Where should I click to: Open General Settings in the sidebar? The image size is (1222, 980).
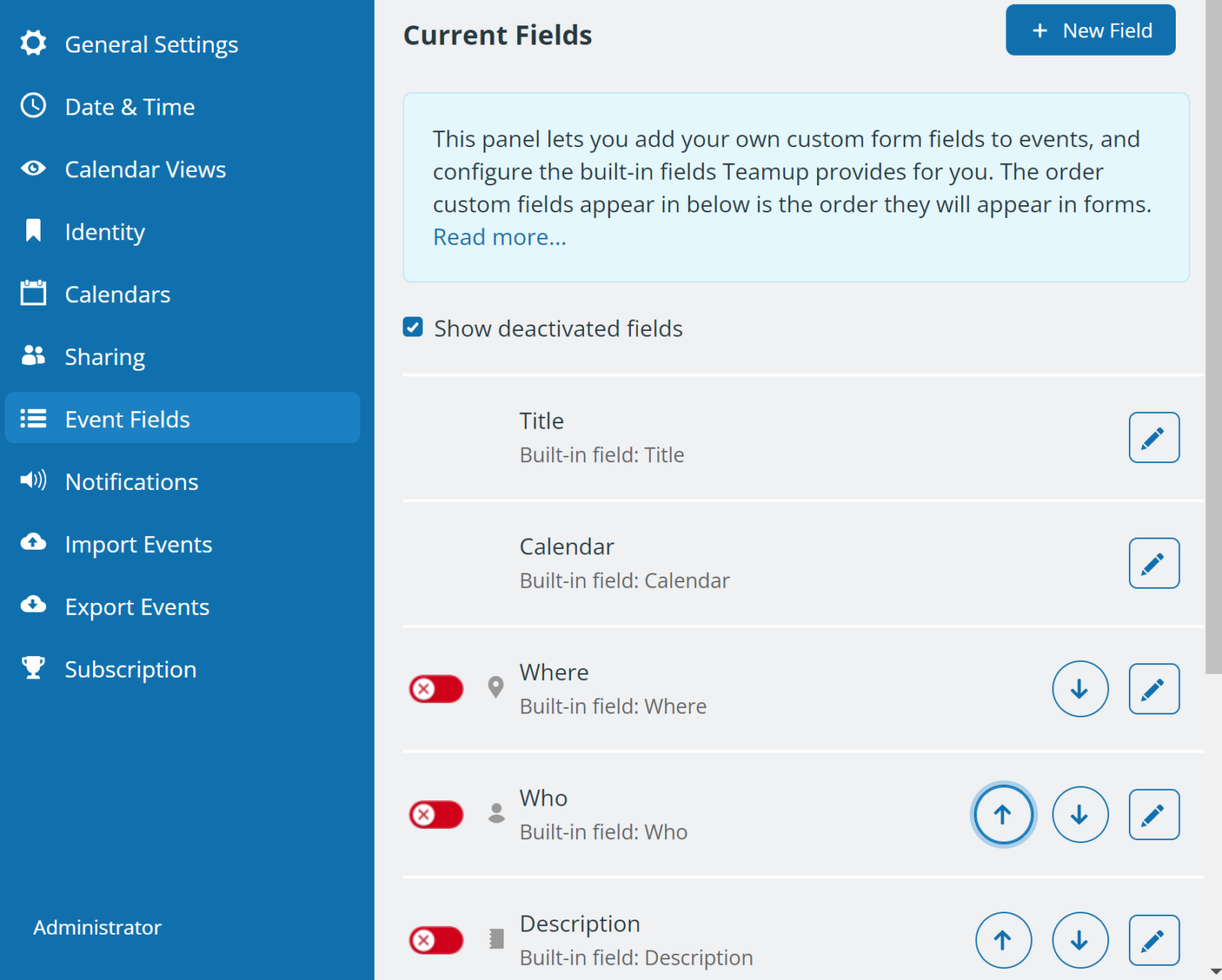tap(151, 45)
